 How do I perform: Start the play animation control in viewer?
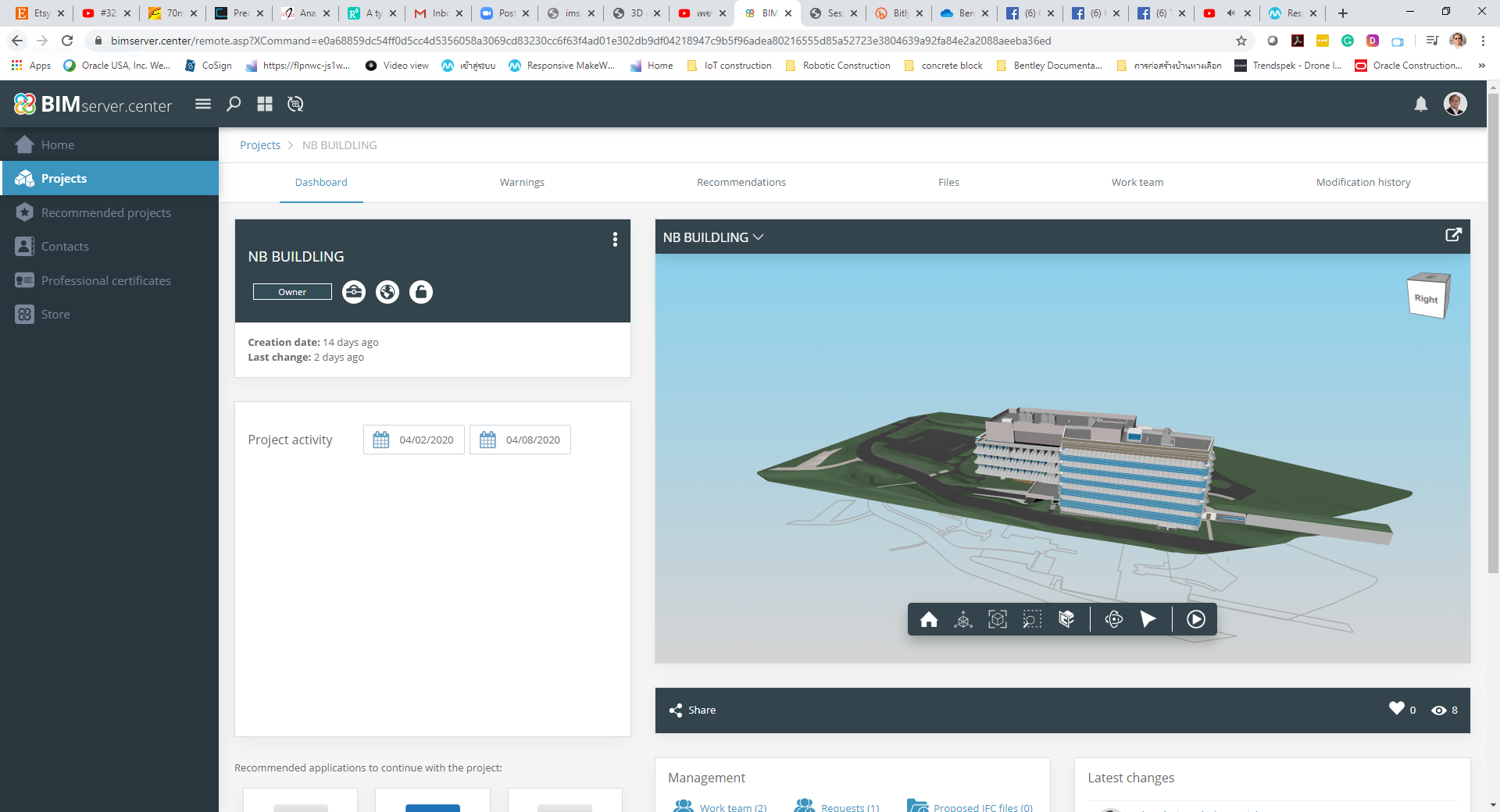(x=1195, y=619)
